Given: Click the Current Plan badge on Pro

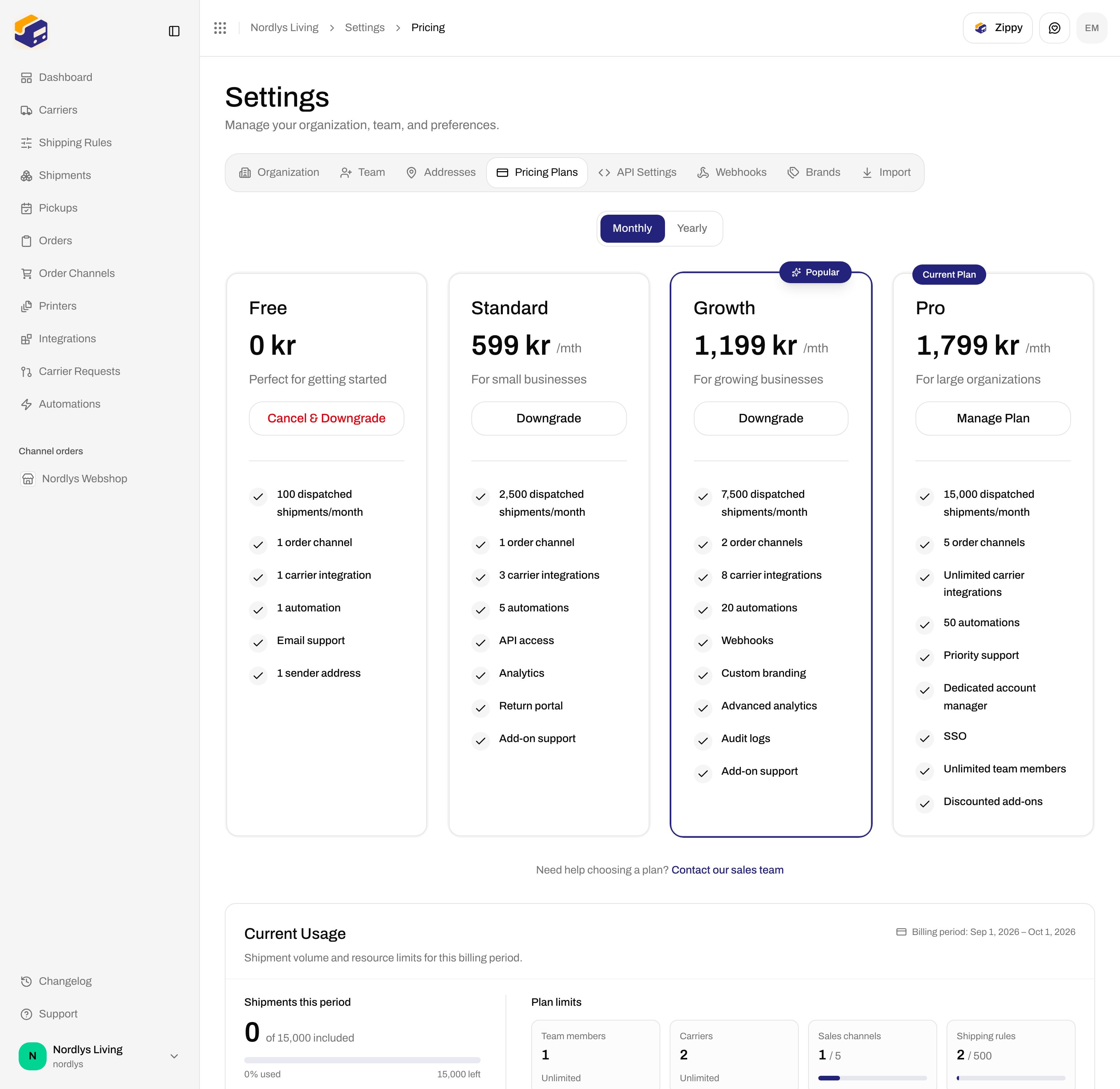Looking at the screenshot, I should (949, 275).
